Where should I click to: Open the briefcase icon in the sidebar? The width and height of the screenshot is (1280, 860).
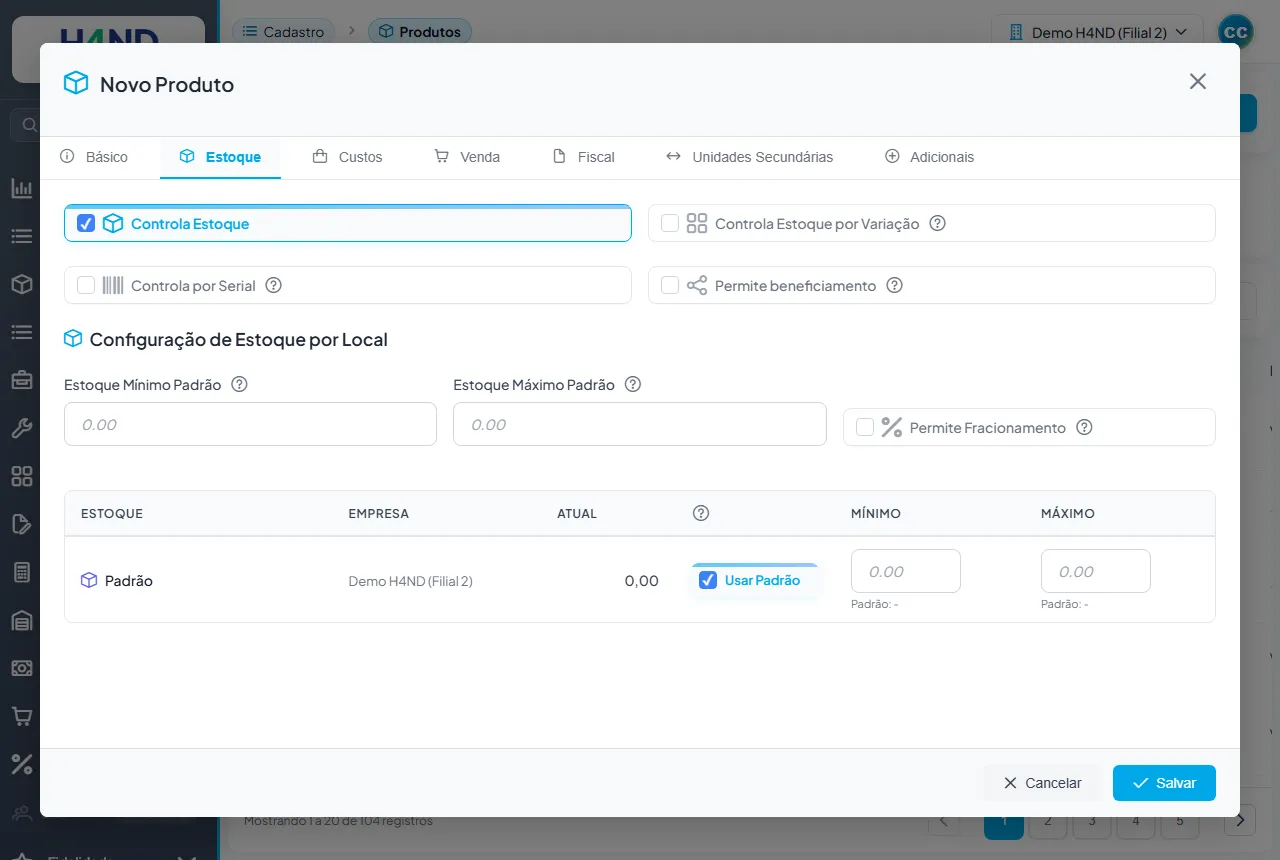21,380
